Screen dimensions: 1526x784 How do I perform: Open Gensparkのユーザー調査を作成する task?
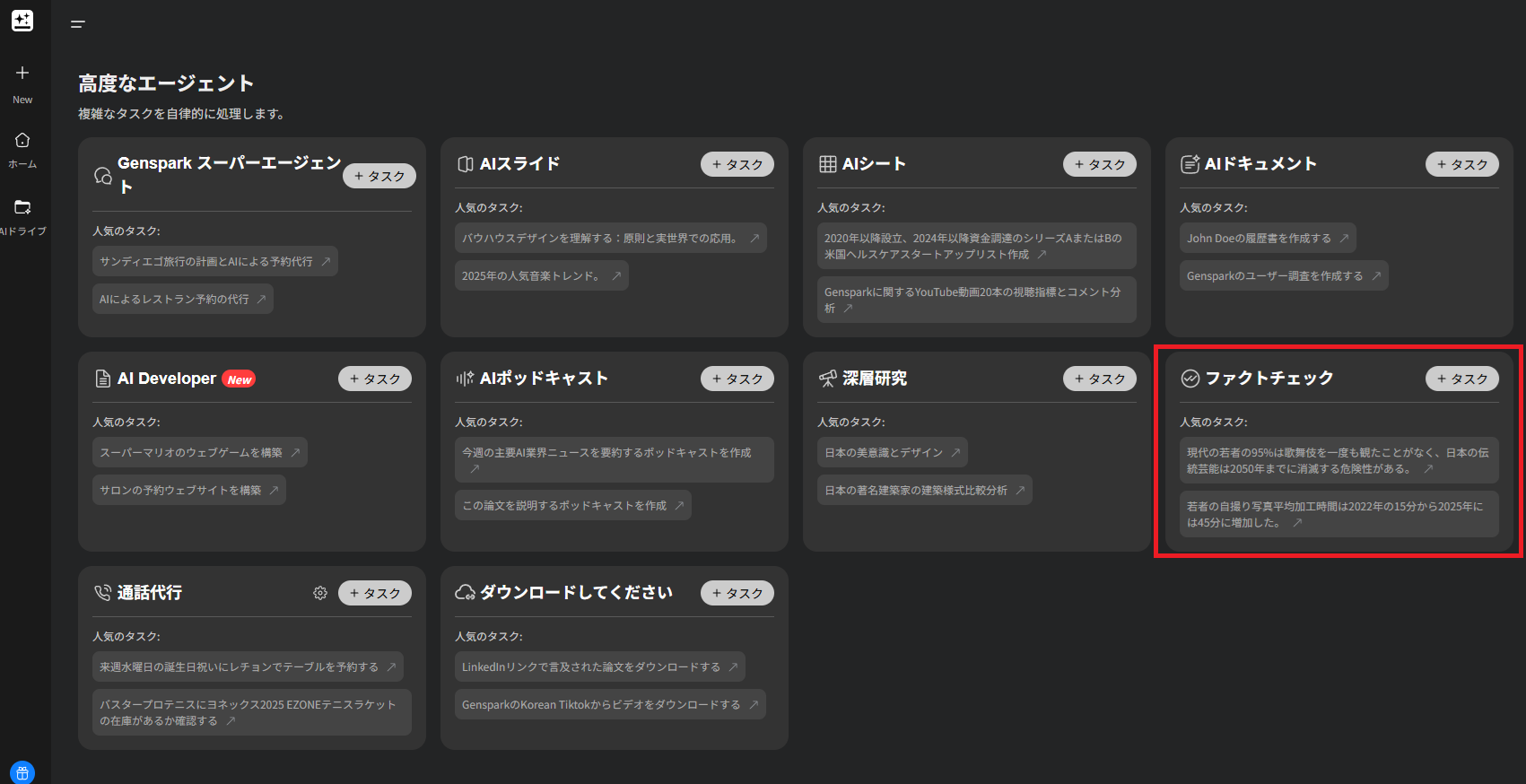click(1284, 275)
